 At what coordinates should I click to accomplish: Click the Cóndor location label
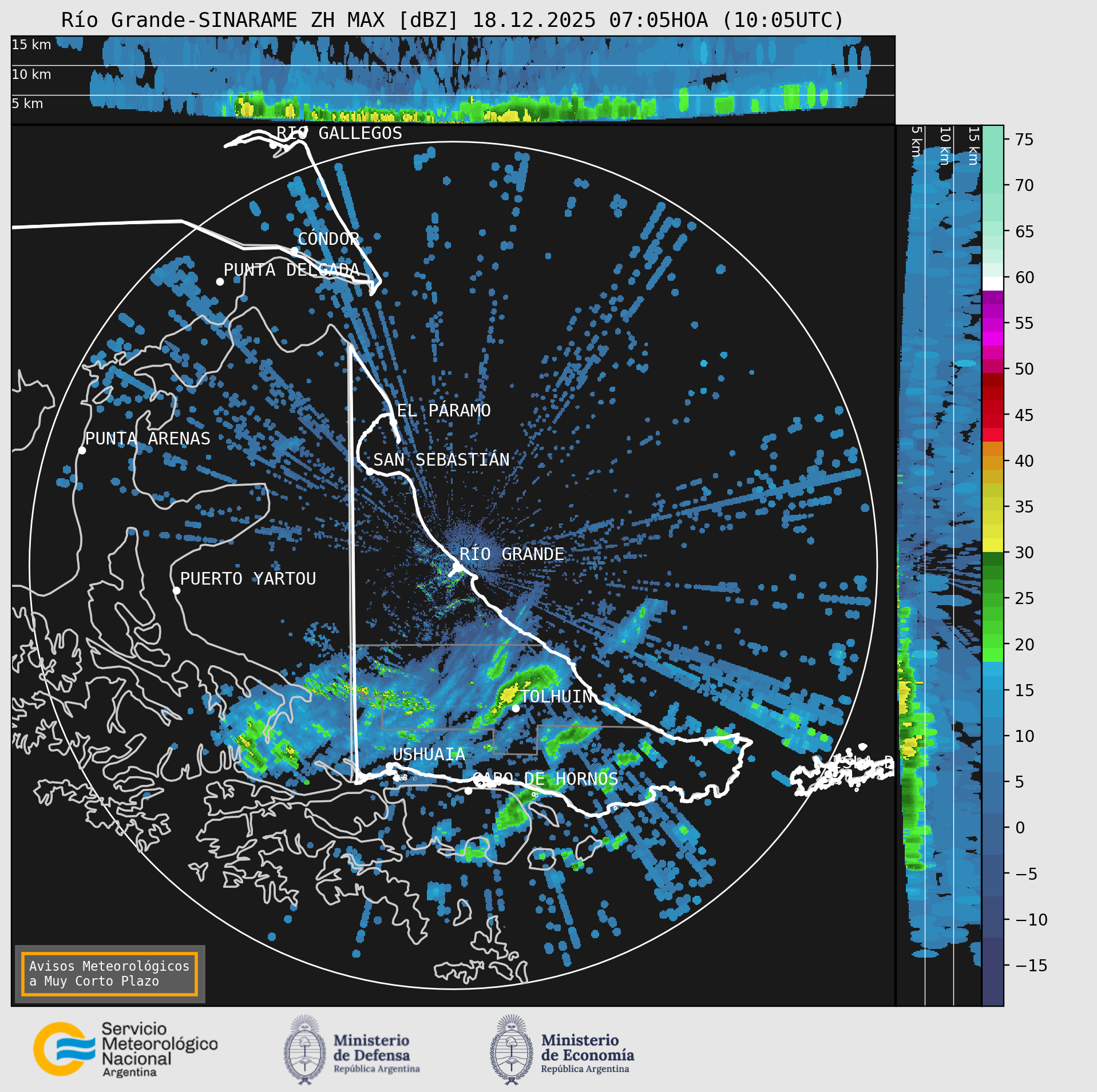coord(328,239)
